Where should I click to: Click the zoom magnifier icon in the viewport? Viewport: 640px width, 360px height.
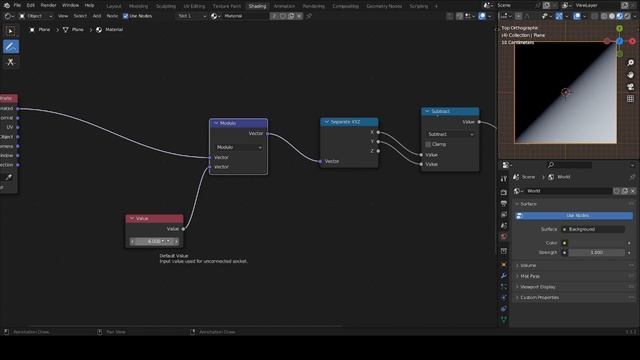click(x=631, y=62)
